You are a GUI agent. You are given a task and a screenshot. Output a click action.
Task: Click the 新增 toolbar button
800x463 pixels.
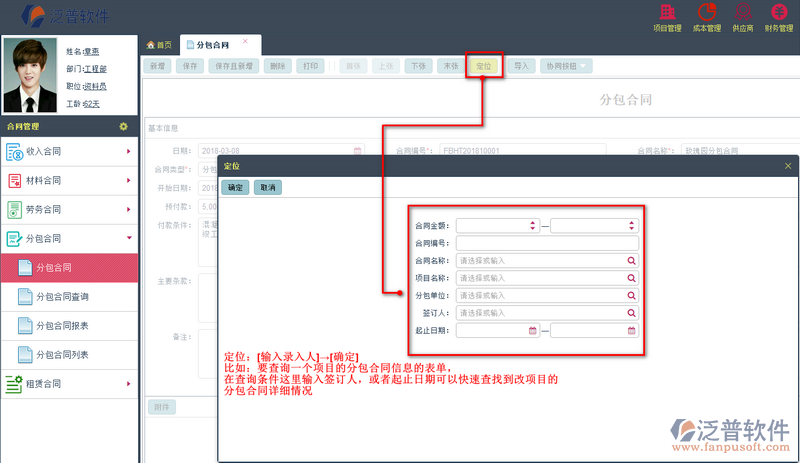click(x=157, y=66)
